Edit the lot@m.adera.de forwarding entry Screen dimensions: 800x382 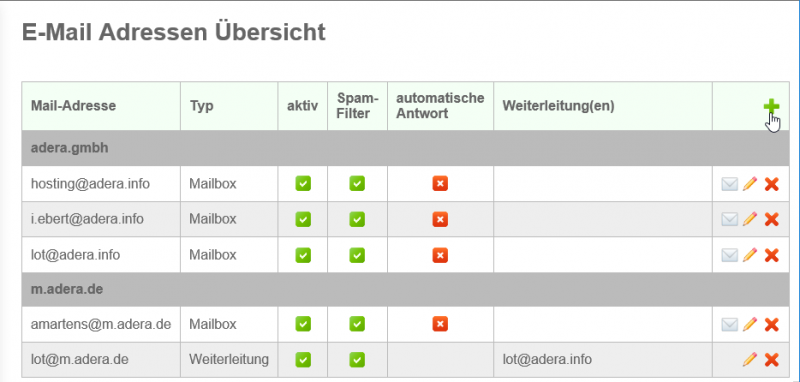(x=749, y=360)
